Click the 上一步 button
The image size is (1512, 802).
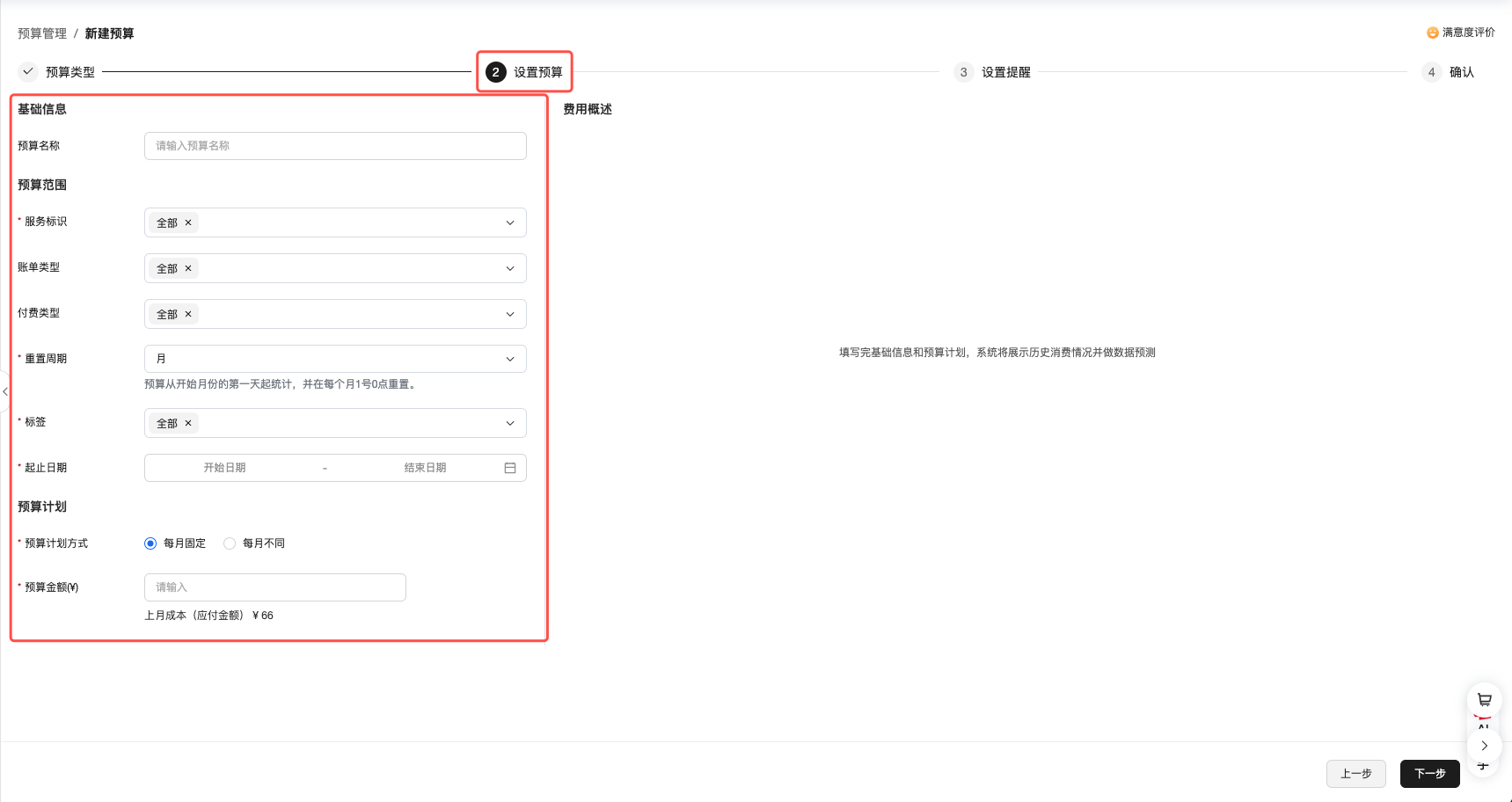point(1355,774)
